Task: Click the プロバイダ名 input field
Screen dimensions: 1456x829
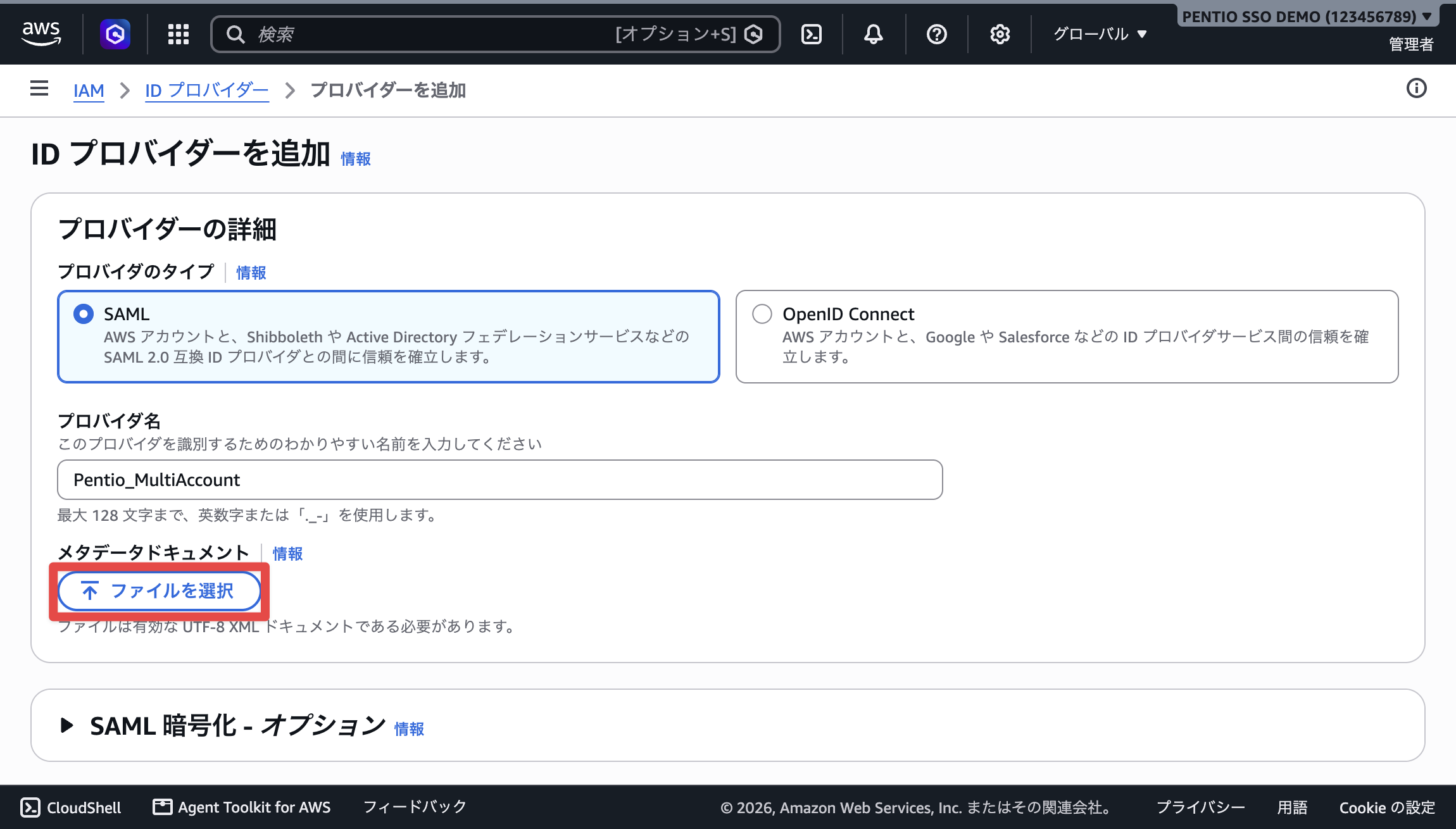Action: coord(500,480)
